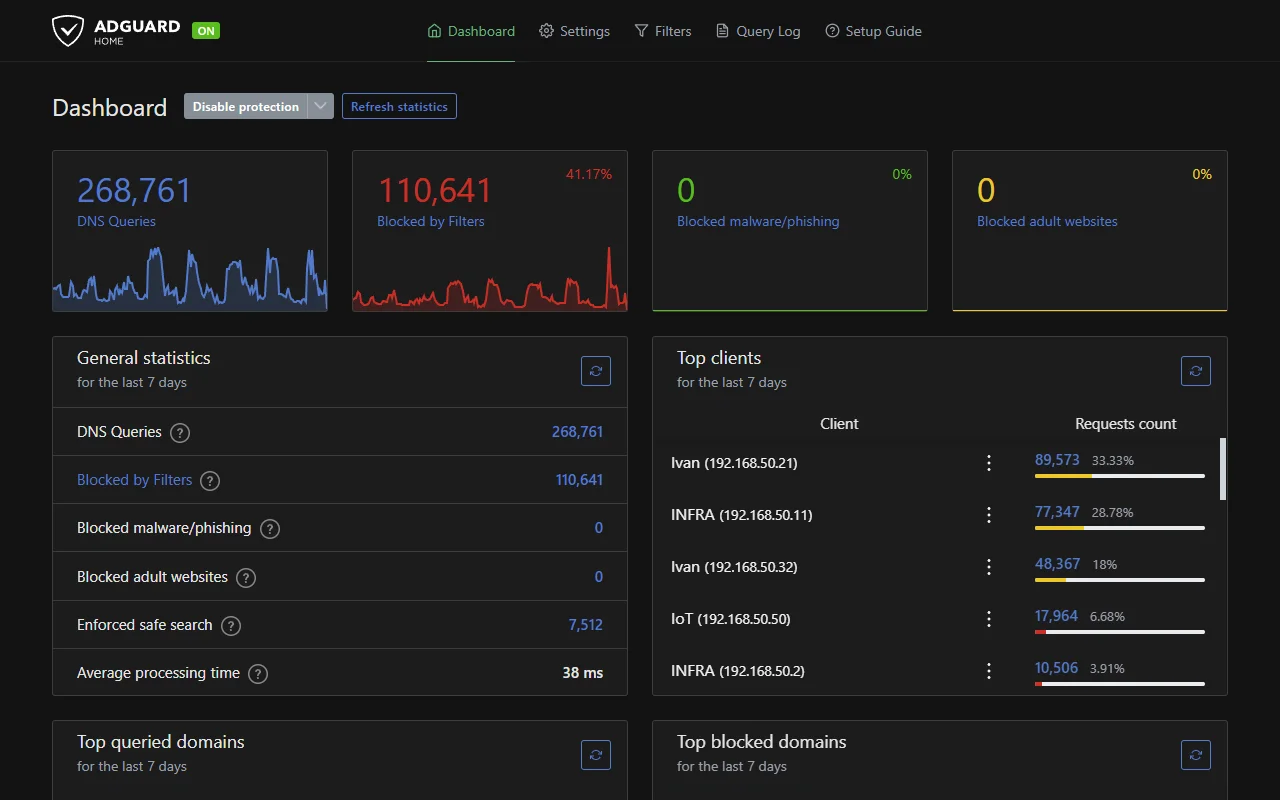This screenshot has width=1280, height=800.
Task: Open Query Log via the book icon
Action: tap(721, 31)
